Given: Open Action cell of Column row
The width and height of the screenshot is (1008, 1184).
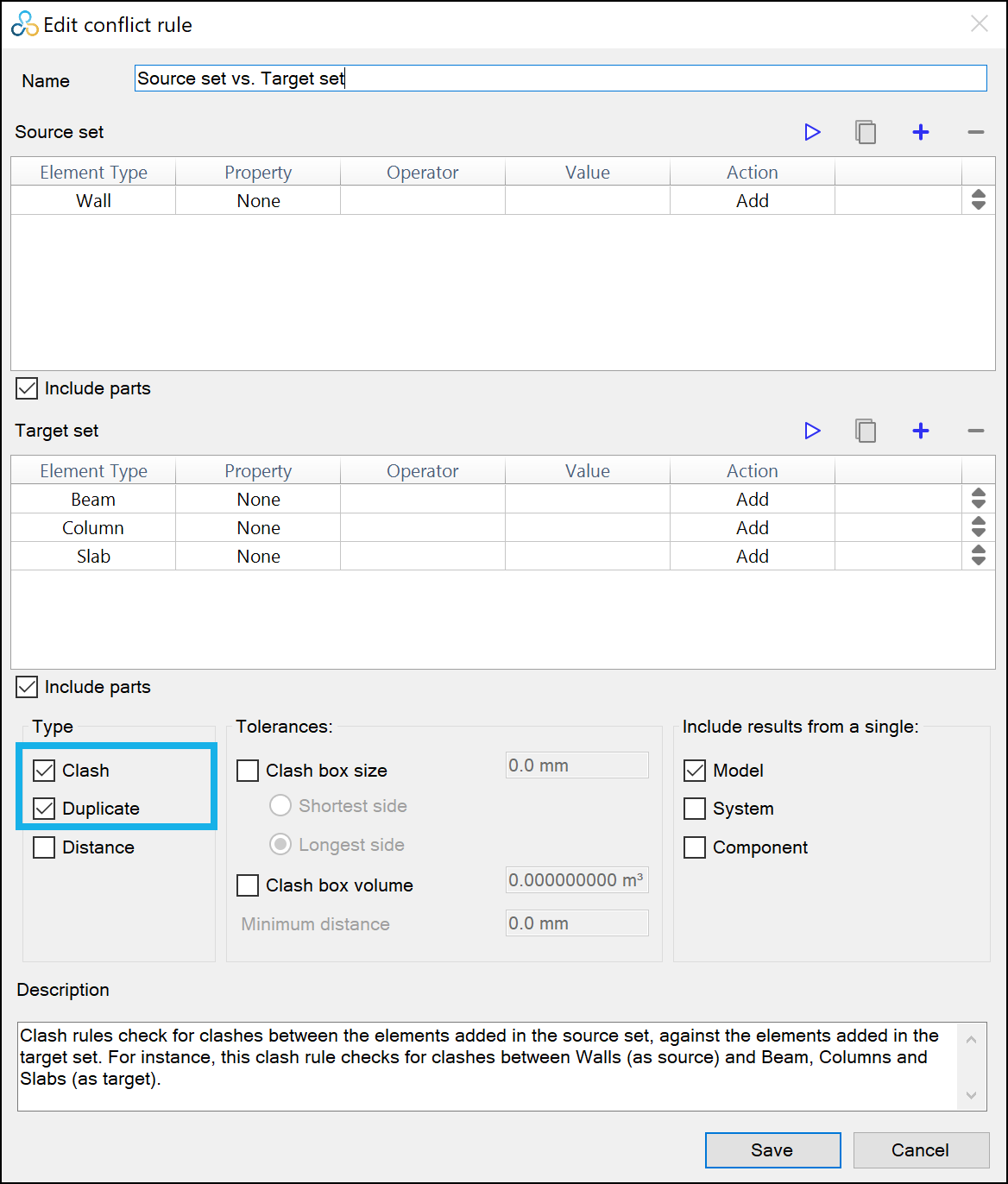Looking at the screenshot, I should tap(753, 527).
